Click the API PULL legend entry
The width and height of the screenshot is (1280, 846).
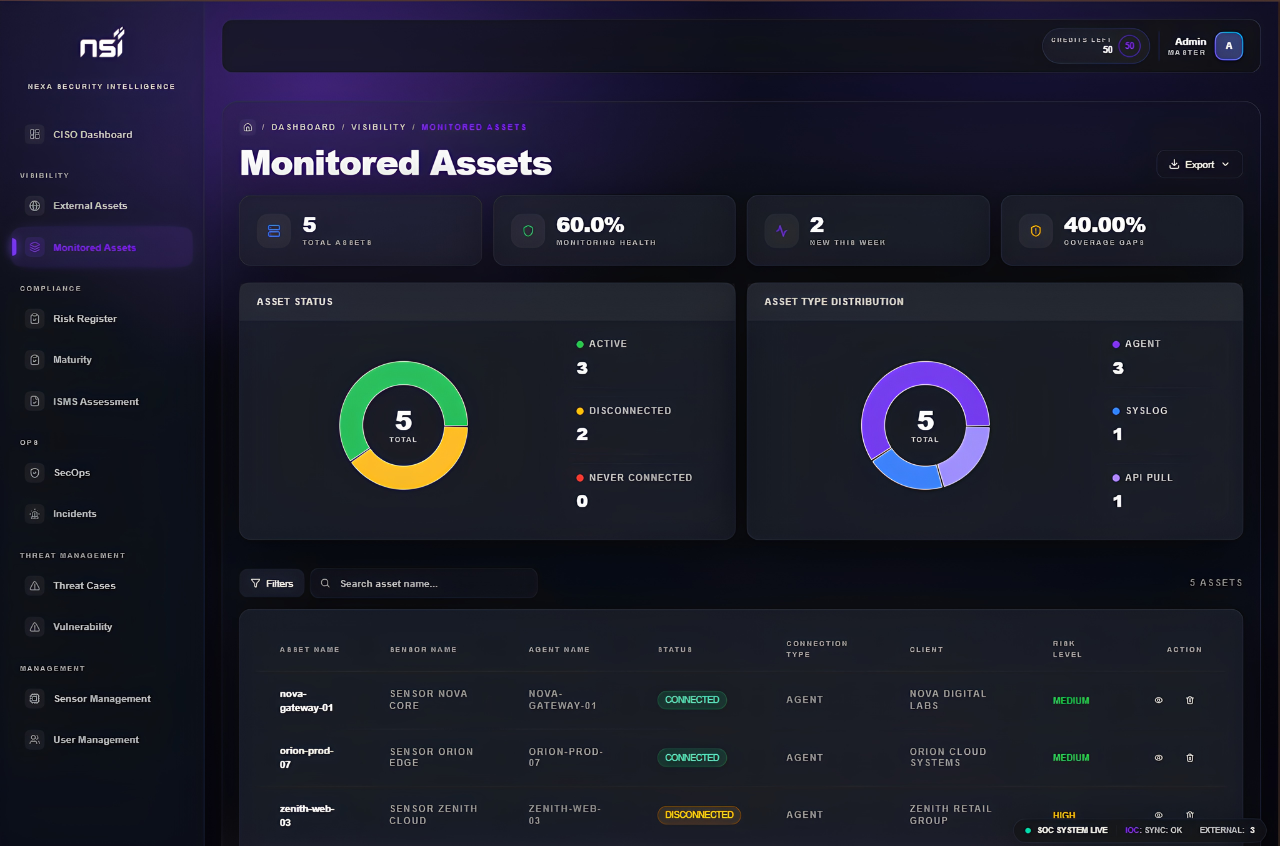1143,478
